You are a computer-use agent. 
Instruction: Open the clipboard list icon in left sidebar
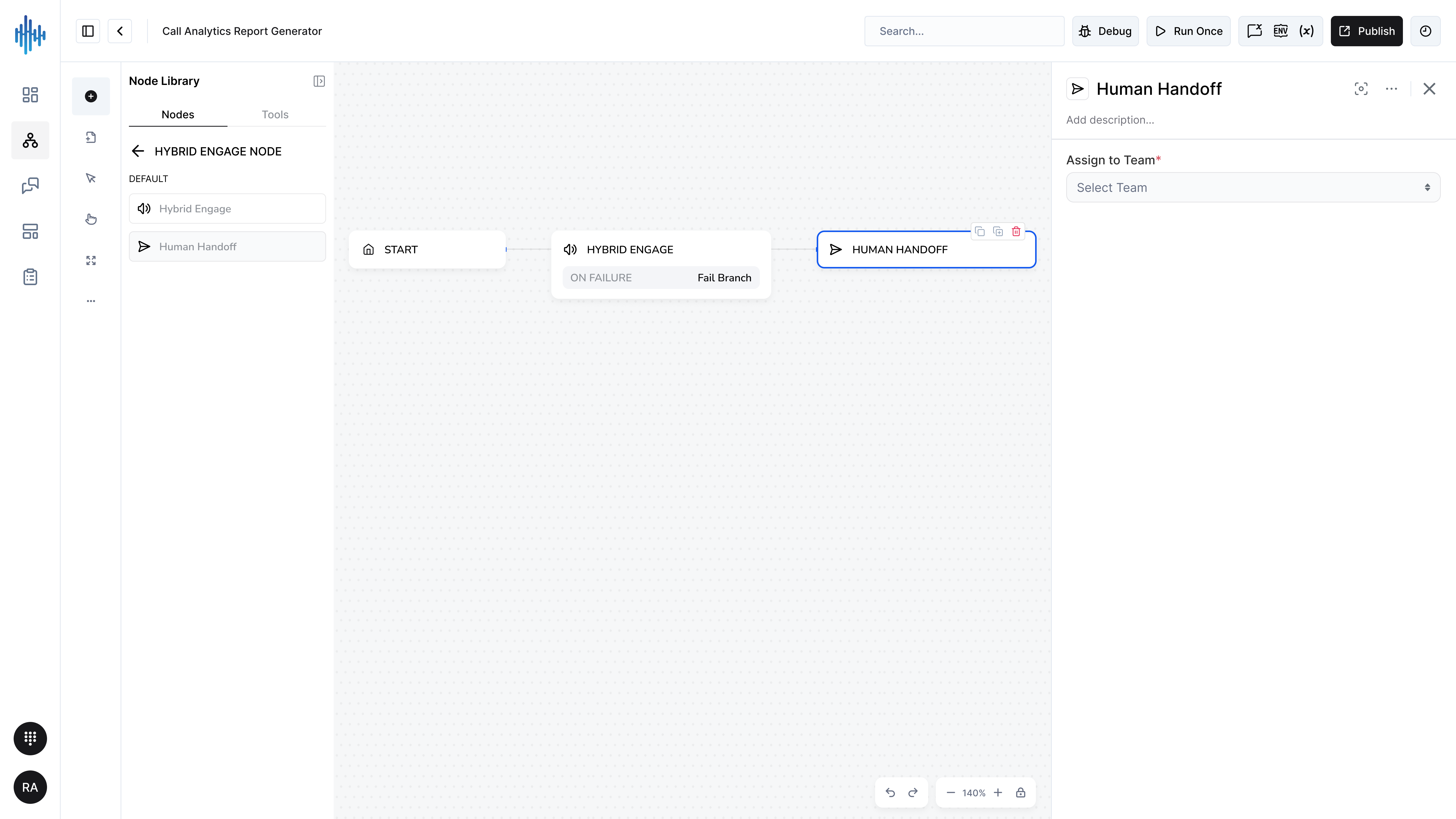(x=30, y=277)
